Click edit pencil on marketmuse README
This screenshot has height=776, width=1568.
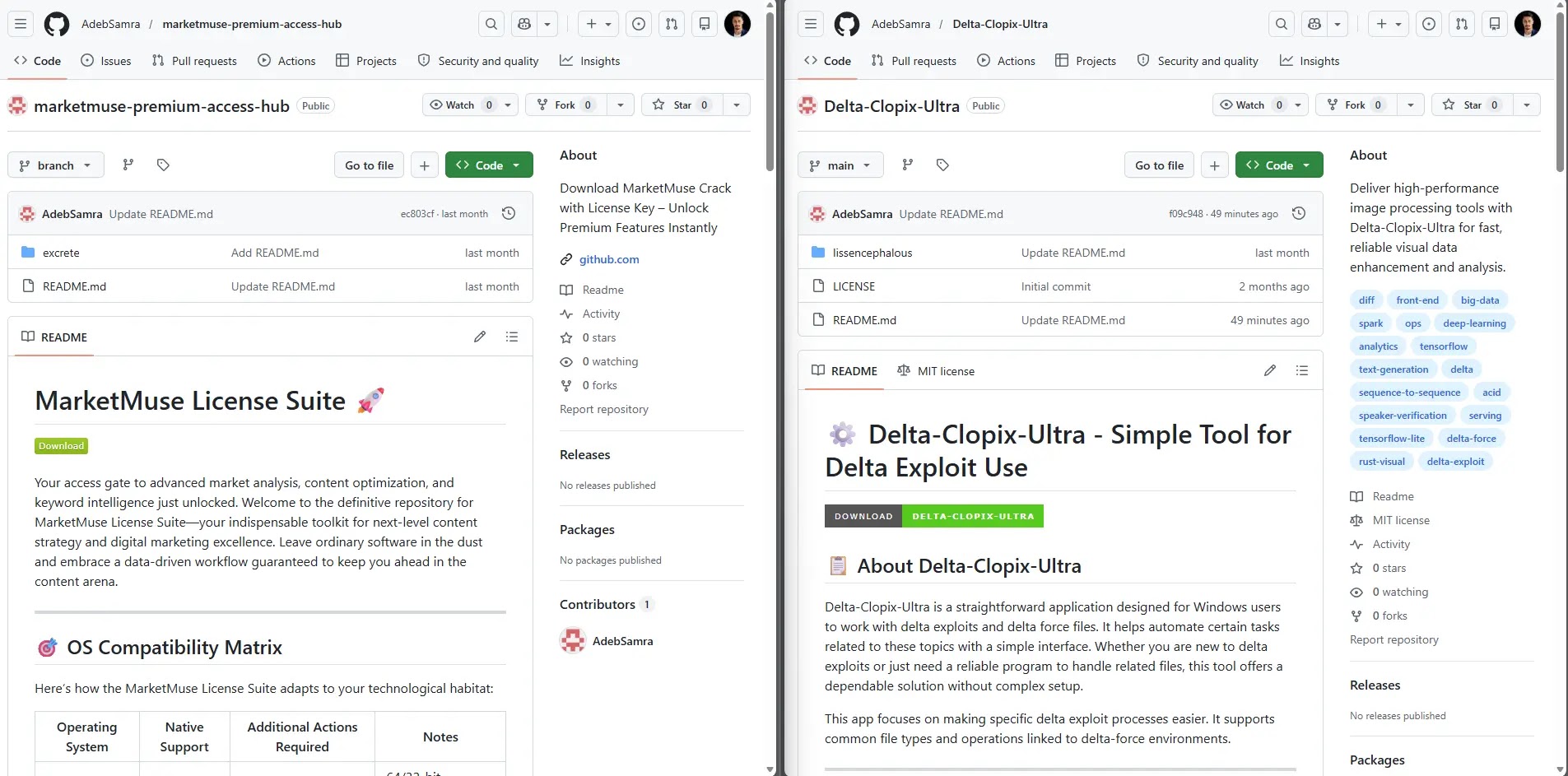(480, 337)
